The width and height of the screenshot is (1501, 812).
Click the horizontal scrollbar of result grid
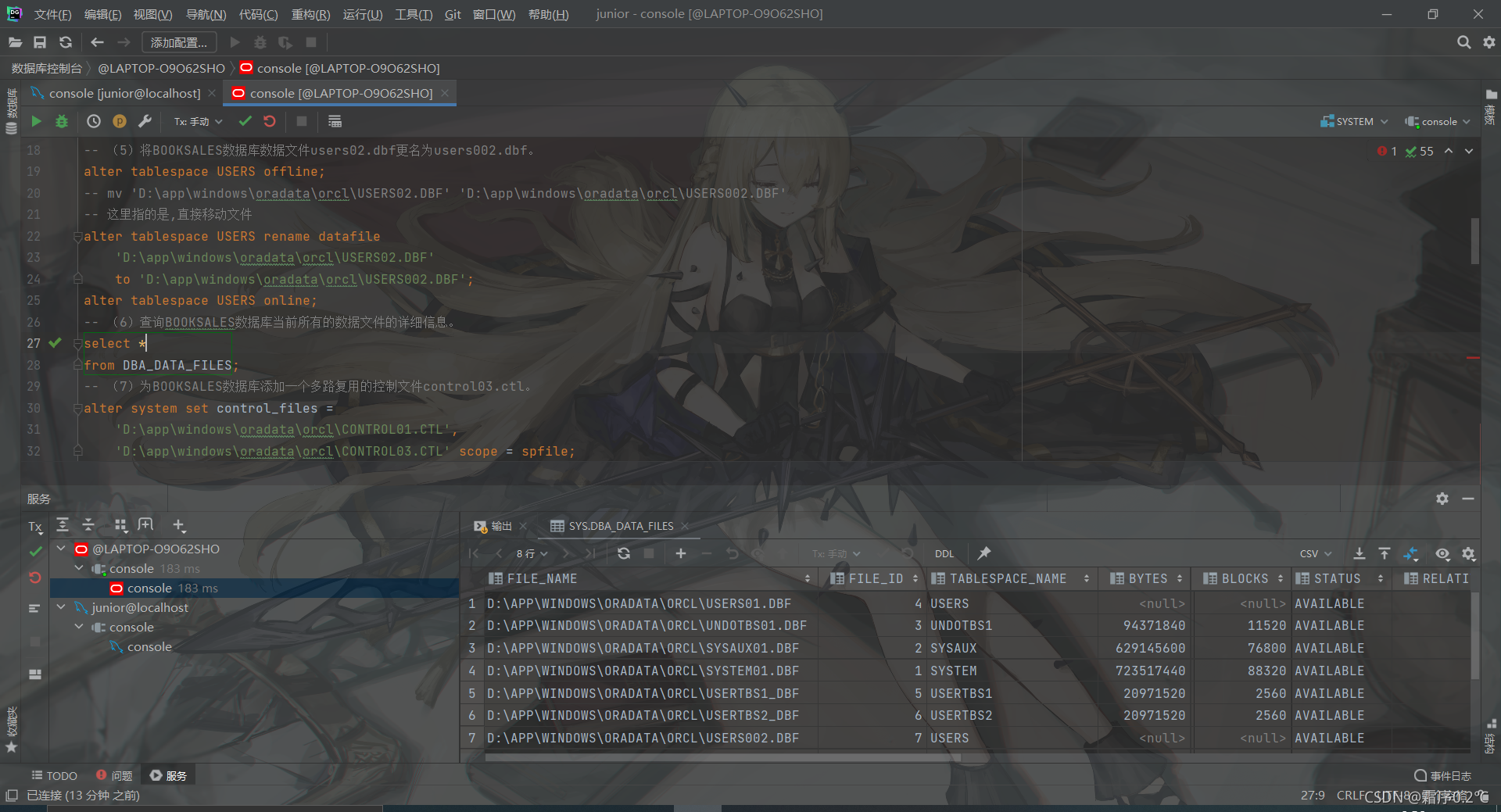click(x=723, y=757)
